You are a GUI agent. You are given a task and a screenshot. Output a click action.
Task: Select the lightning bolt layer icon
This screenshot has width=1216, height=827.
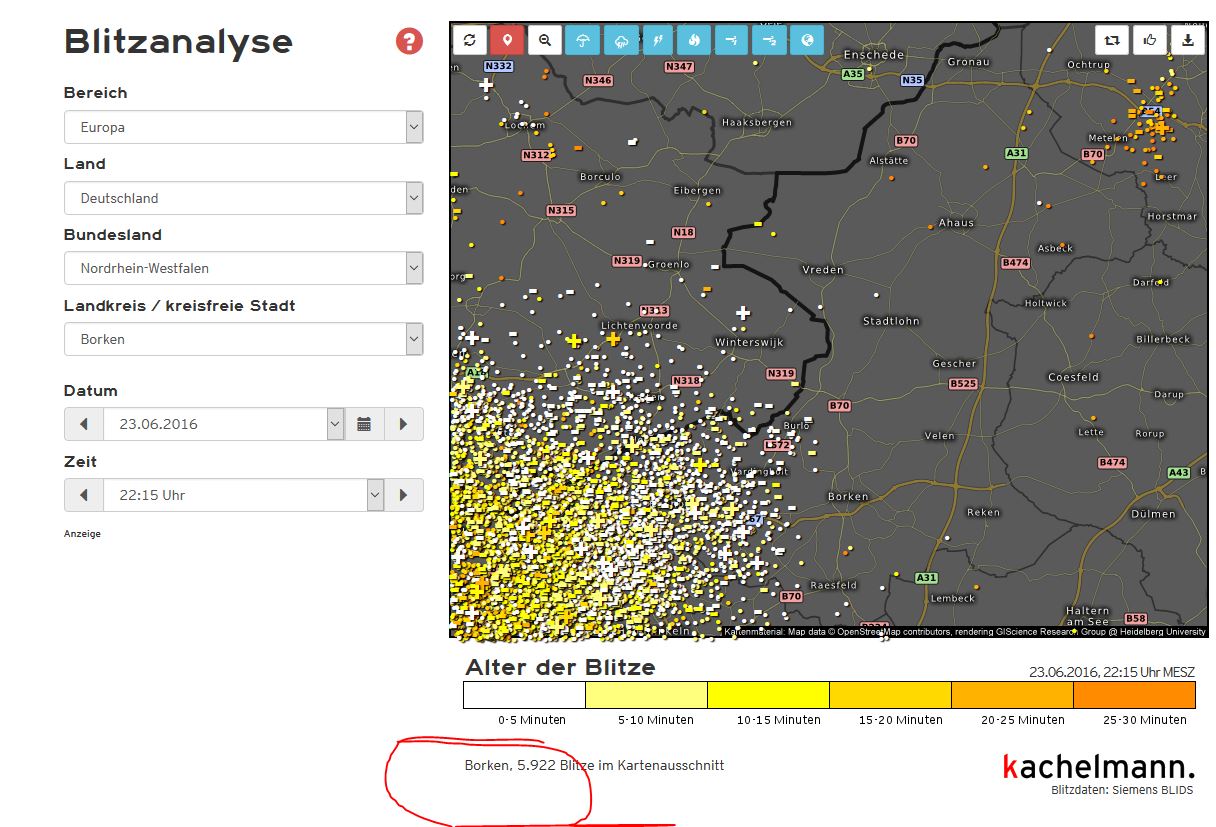pos(657,40)
